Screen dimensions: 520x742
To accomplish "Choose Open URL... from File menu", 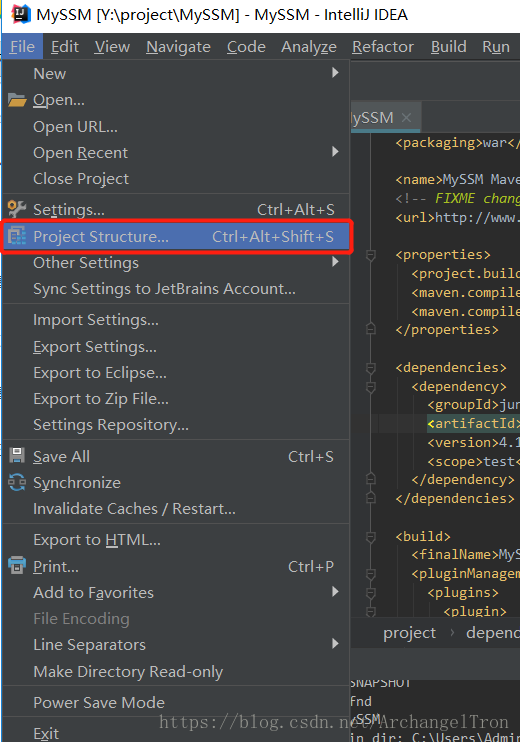I will 176,126.
